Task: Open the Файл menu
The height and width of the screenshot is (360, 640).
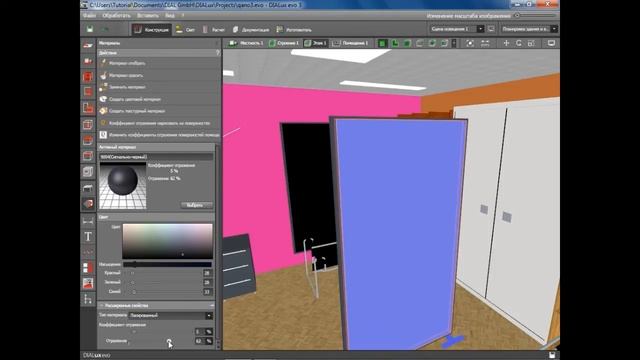Action: coord(89,16)
